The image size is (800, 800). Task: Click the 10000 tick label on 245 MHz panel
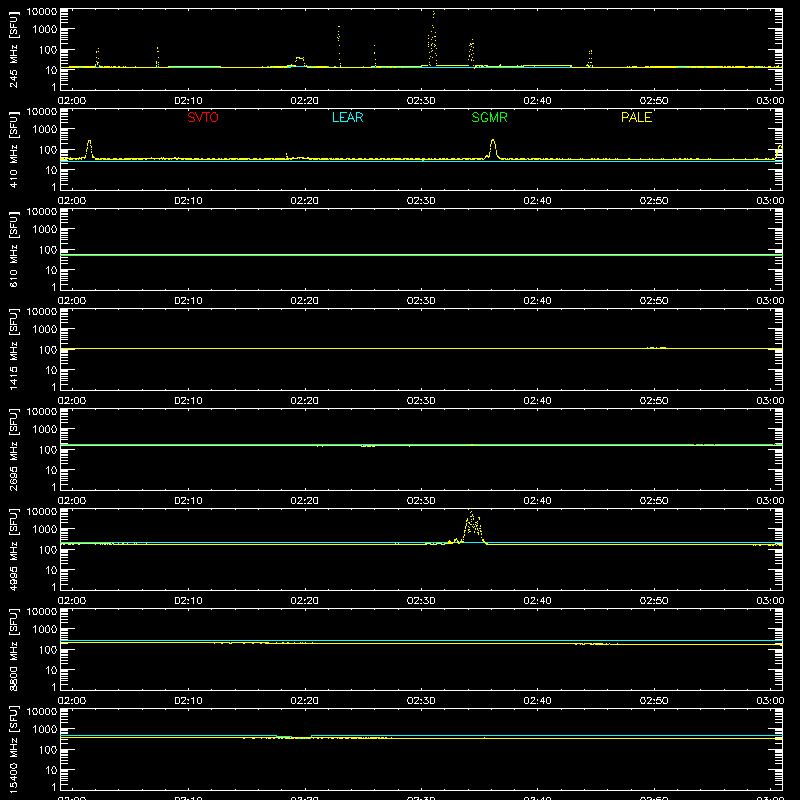pos(42,12)
